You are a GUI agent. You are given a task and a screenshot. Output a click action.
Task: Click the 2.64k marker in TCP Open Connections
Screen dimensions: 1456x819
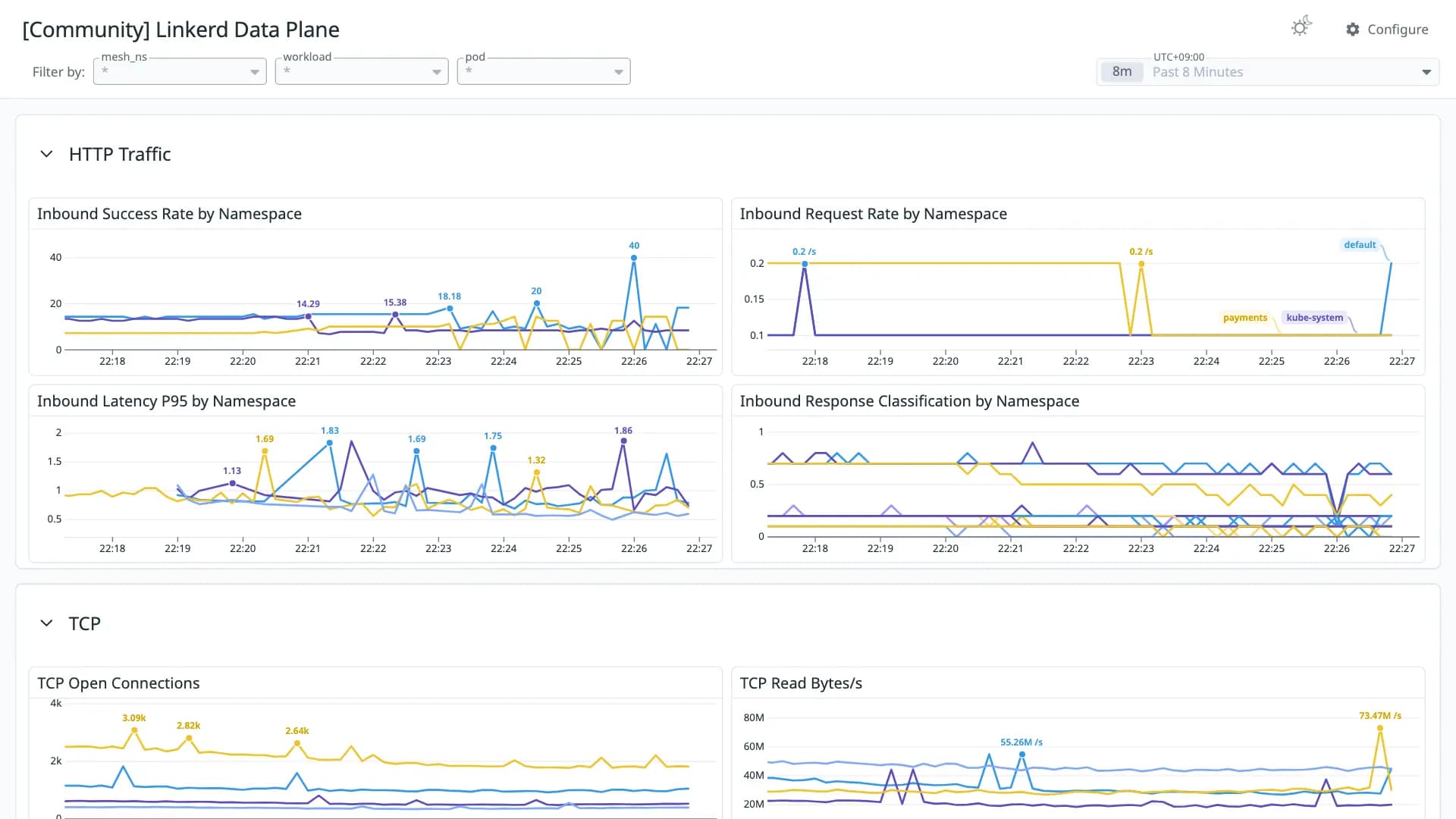(x=297, y=743)
